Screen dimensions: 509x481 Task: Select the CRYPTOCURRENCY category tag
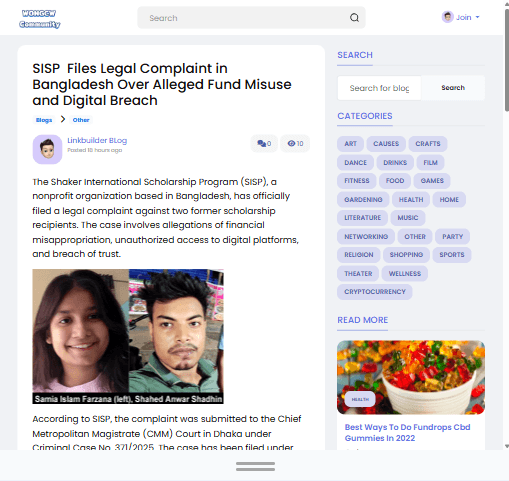pos(375,292)
